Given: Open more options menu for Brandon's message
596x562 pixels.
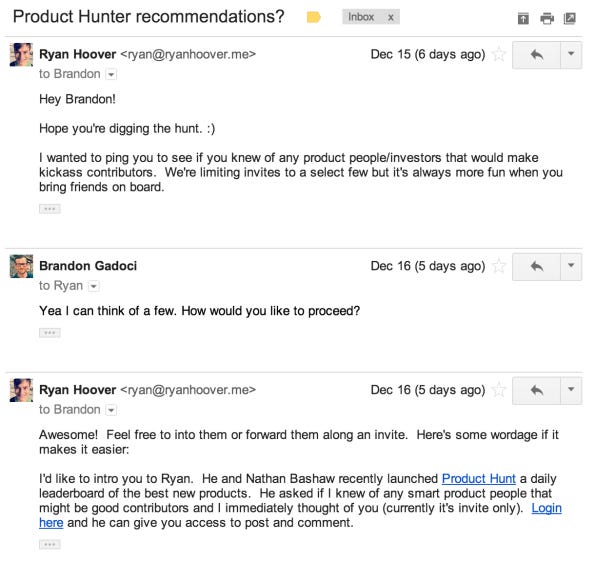Looking at the screenshot, I should point(571,266).
